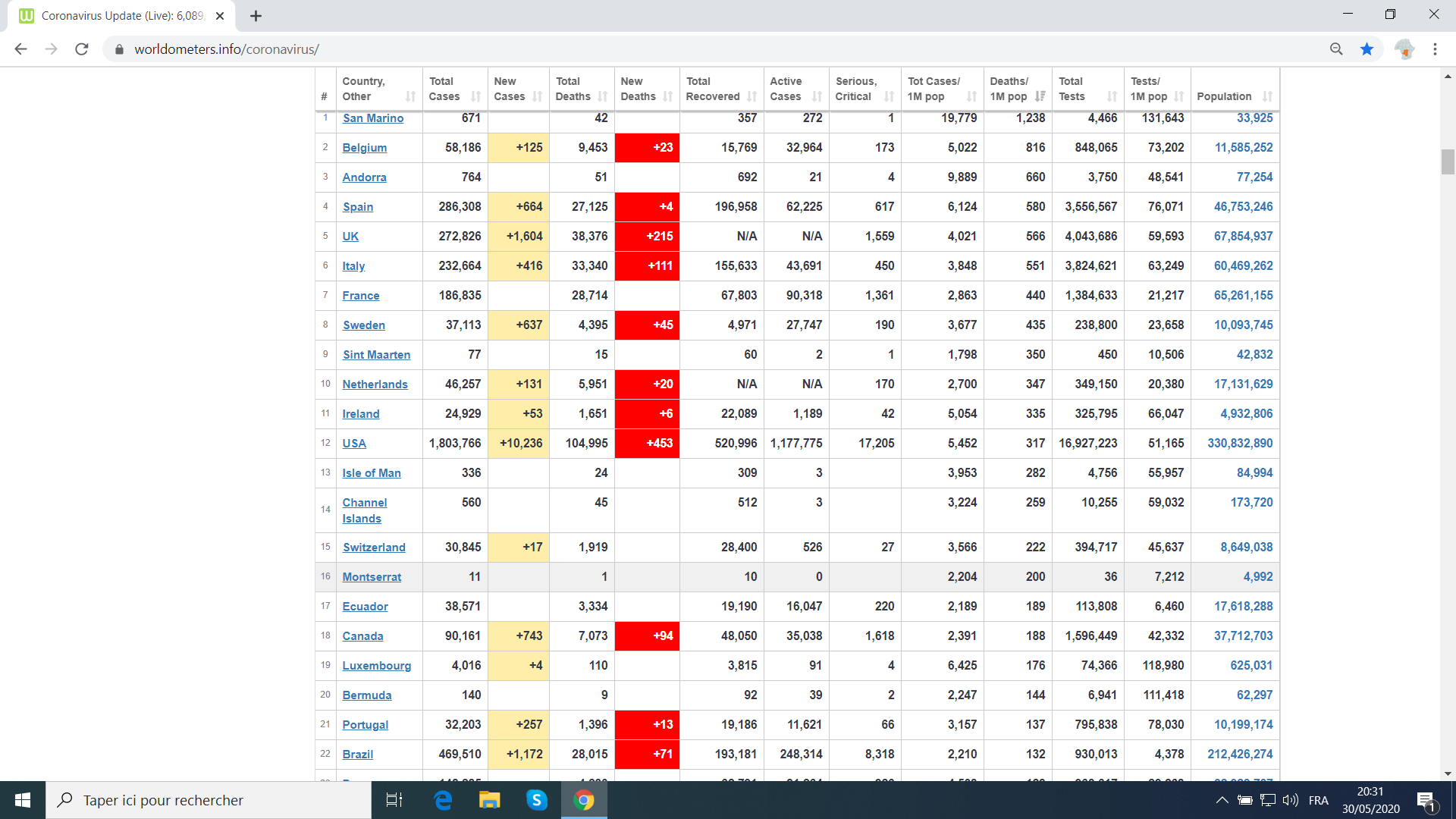This screenshot has height=819, width=1456.
Task: Open the Canada country link
Action: coord(362,636)
